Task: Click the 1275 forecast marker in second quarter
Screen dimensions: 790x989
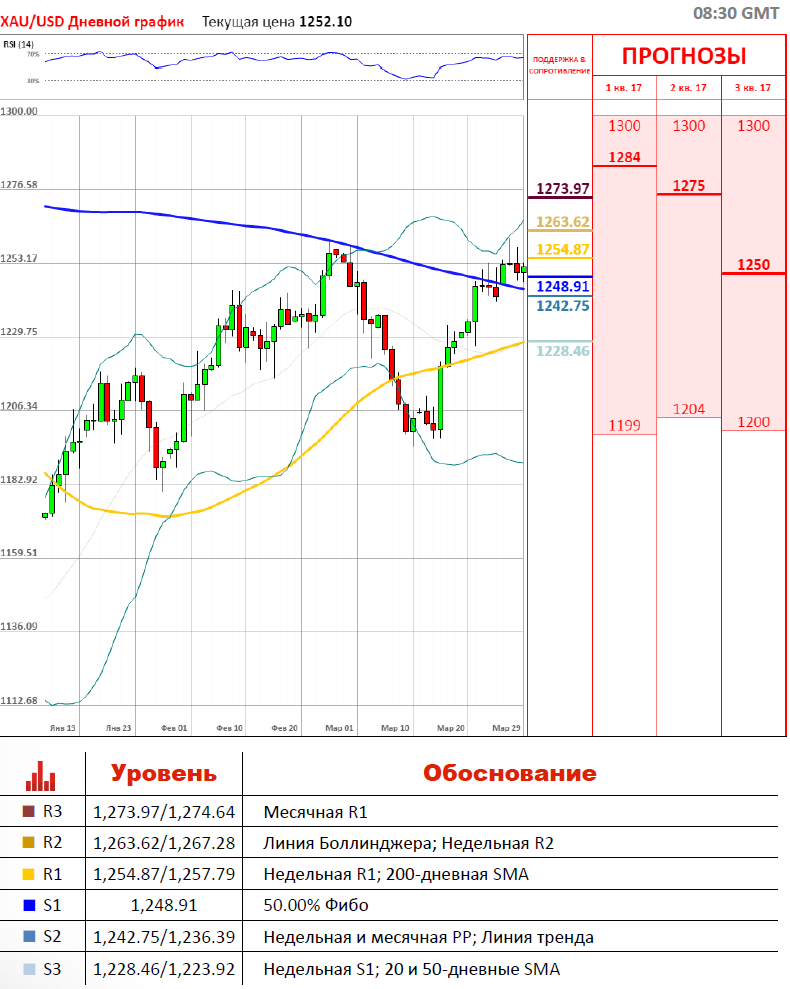Action: pyautogui.click(x=688, y=186)
